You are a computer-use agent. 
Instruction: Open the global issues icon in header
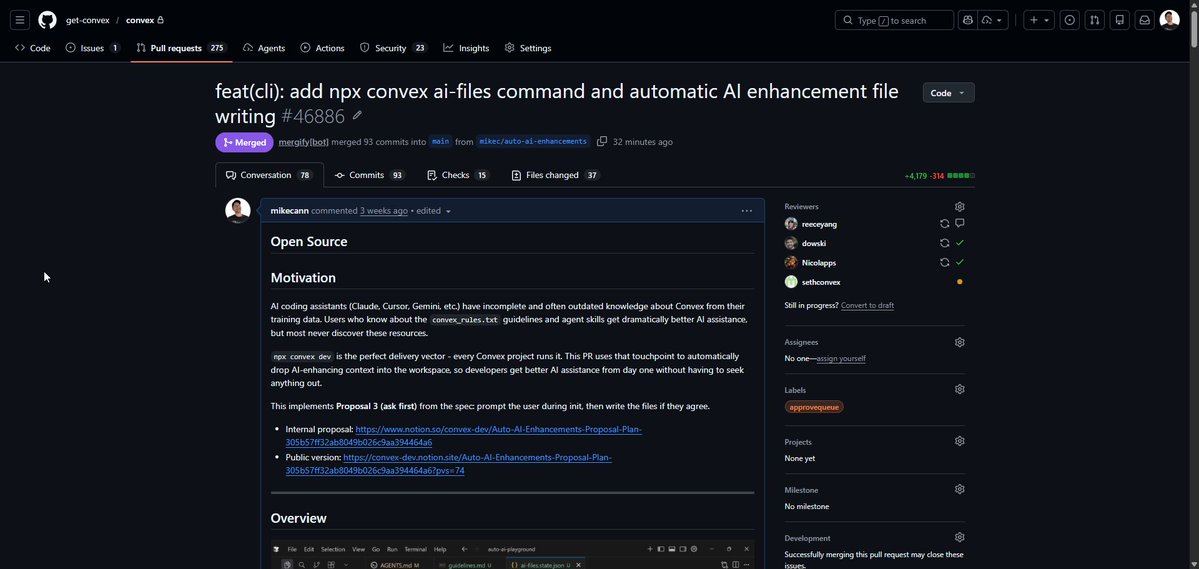[1070, 20]
